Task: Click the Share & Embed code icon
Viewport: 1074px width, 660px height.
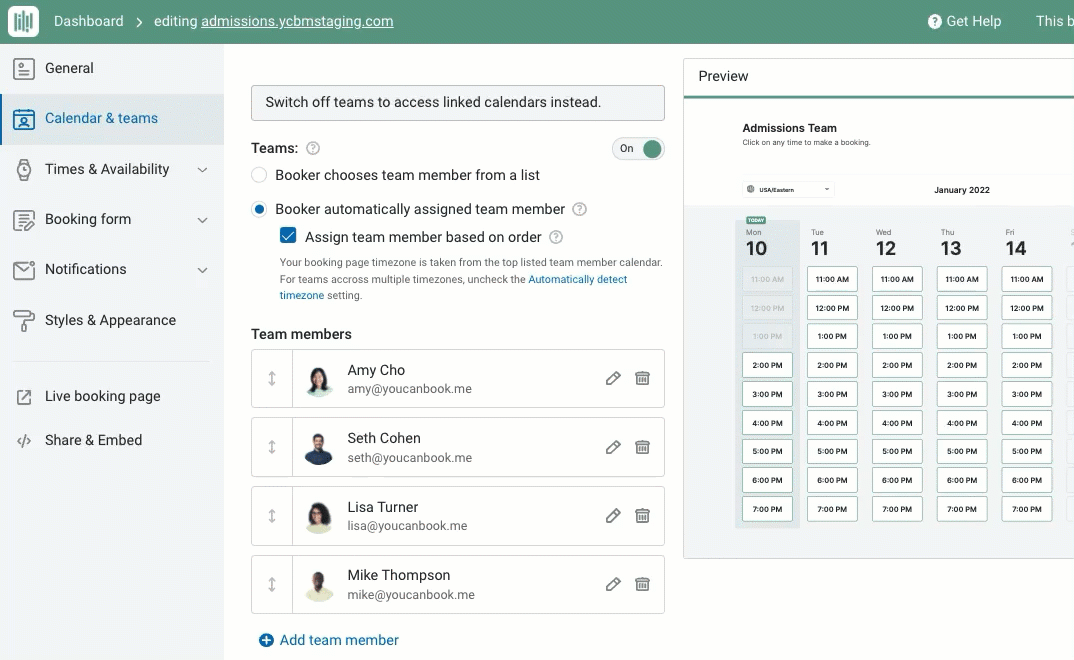Action: (24, 441)
